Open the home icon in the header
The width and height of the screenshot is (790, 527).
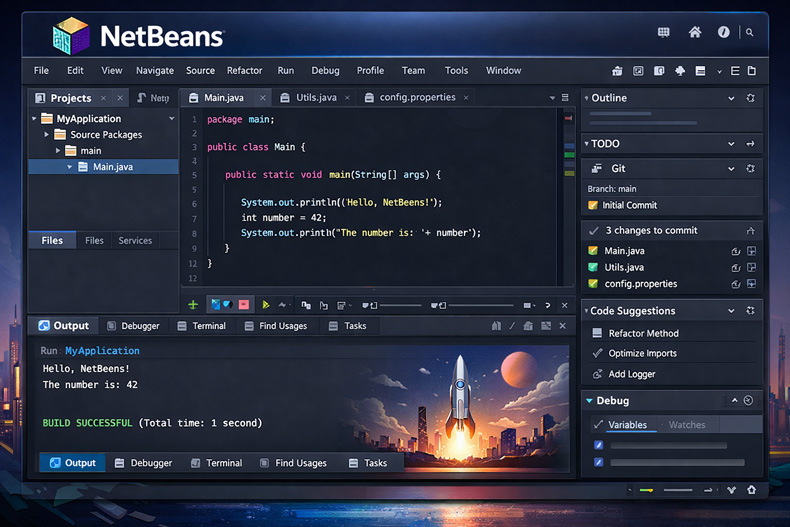click(695, 32)
